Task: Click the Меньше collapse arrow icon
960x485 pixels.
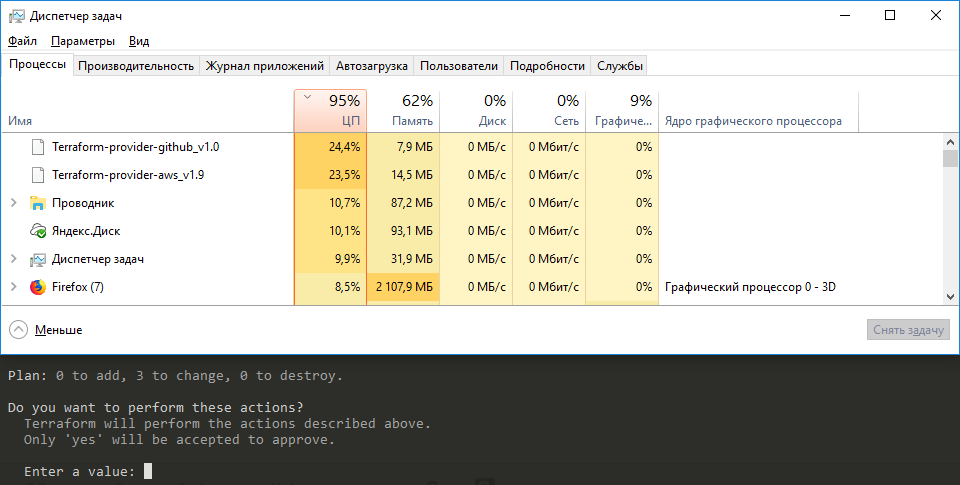Action: (18, 330)
